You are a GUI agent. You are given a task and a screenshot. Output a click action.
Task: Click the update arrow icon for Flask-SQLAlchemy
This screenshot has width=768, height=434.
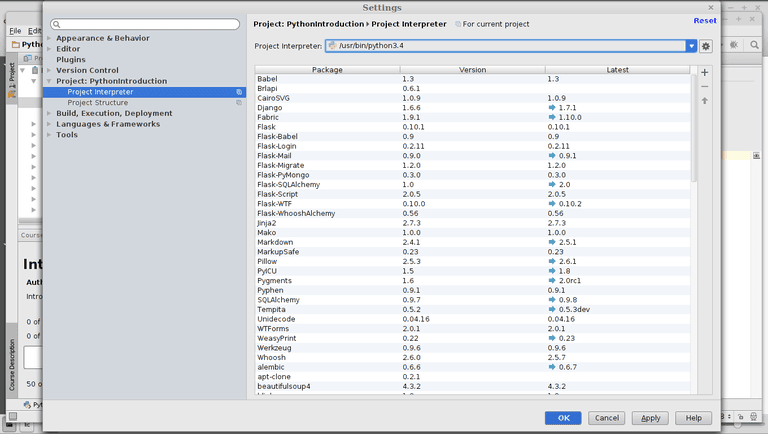pyautogui.click(x=552, y=184)
